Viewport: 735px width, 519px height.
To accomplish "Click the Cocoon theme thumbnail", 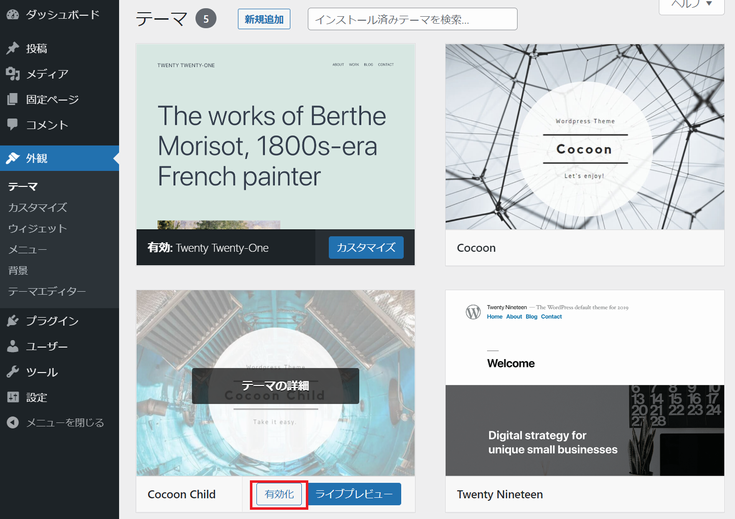I will click(584, 137).
